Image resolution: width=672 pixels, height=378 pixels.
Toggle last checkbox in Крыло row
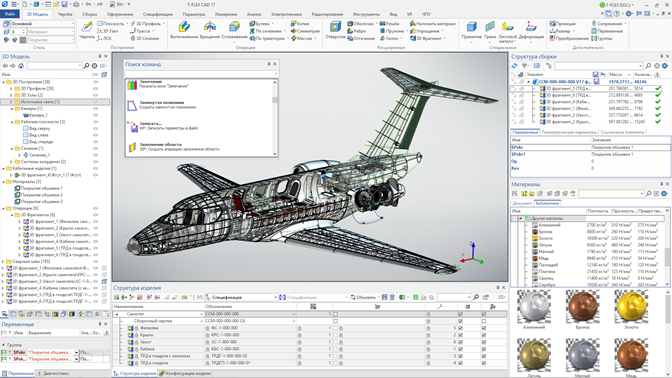(x=484, y=335)
